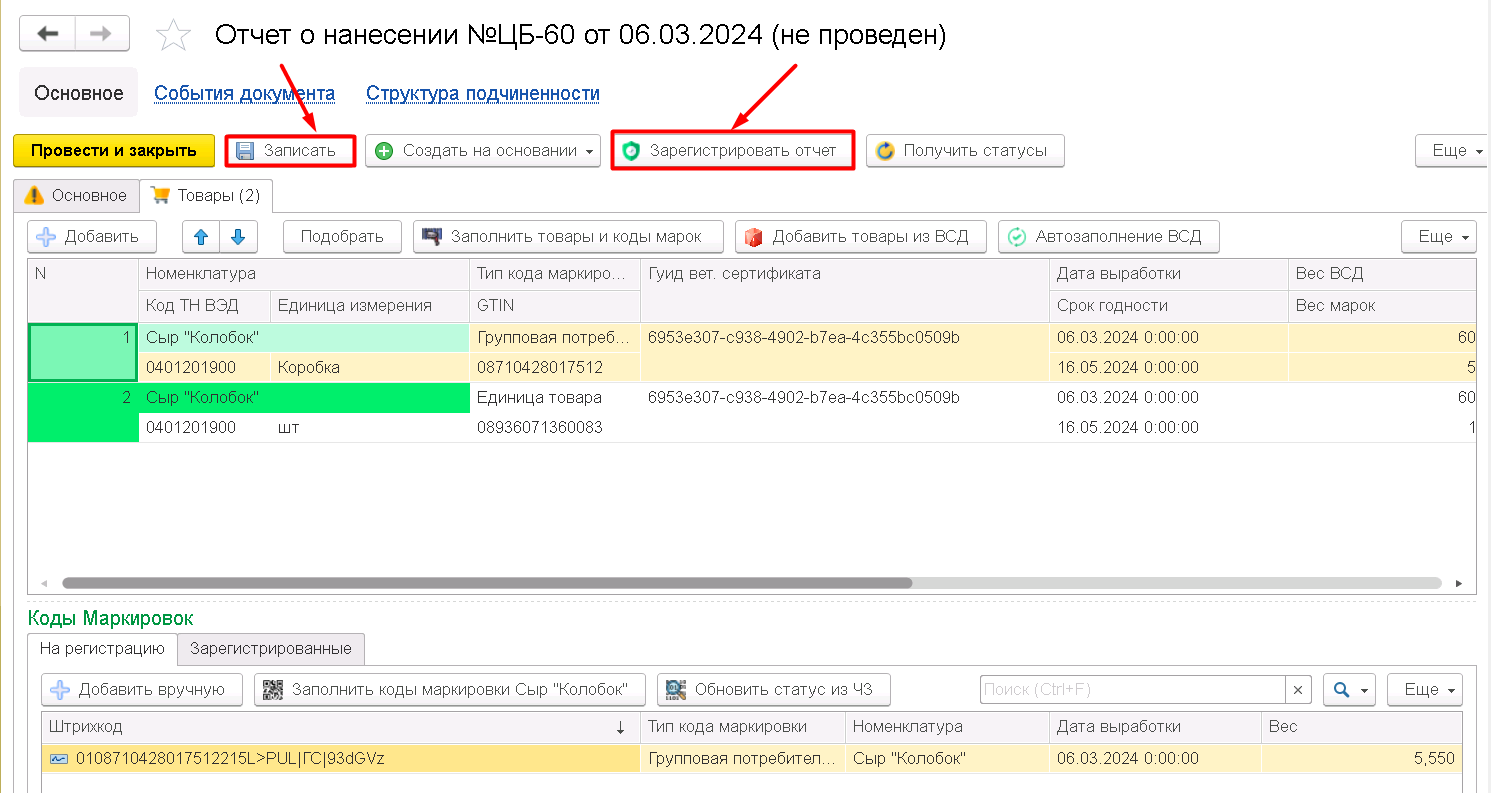1491x793 pixels.
Task: Focus the Поиск (Ctrl+F) search field
Action: pyautogui.click(x=1132, y=689)
